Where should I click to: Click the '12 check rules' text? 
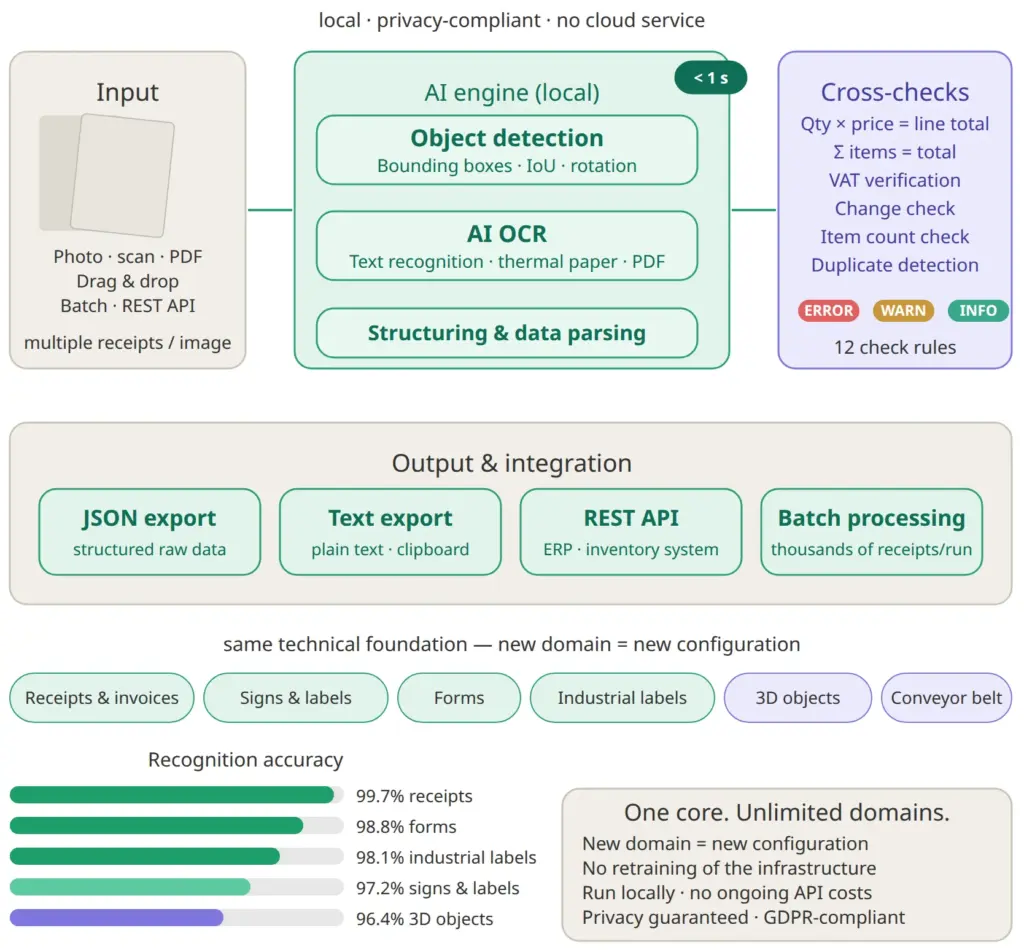click(895, 347)
